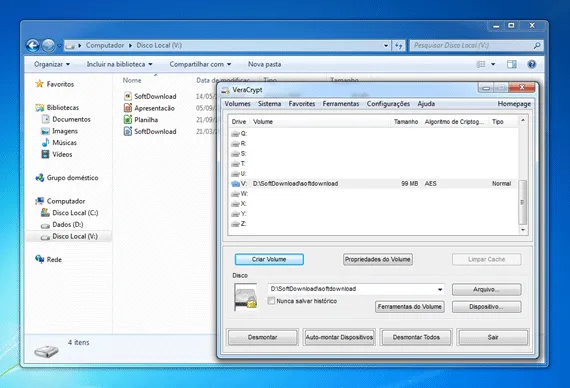Enable Nunca salvar histórico checkbox
This screenshot has width=570, height=388.
[271, 301]
